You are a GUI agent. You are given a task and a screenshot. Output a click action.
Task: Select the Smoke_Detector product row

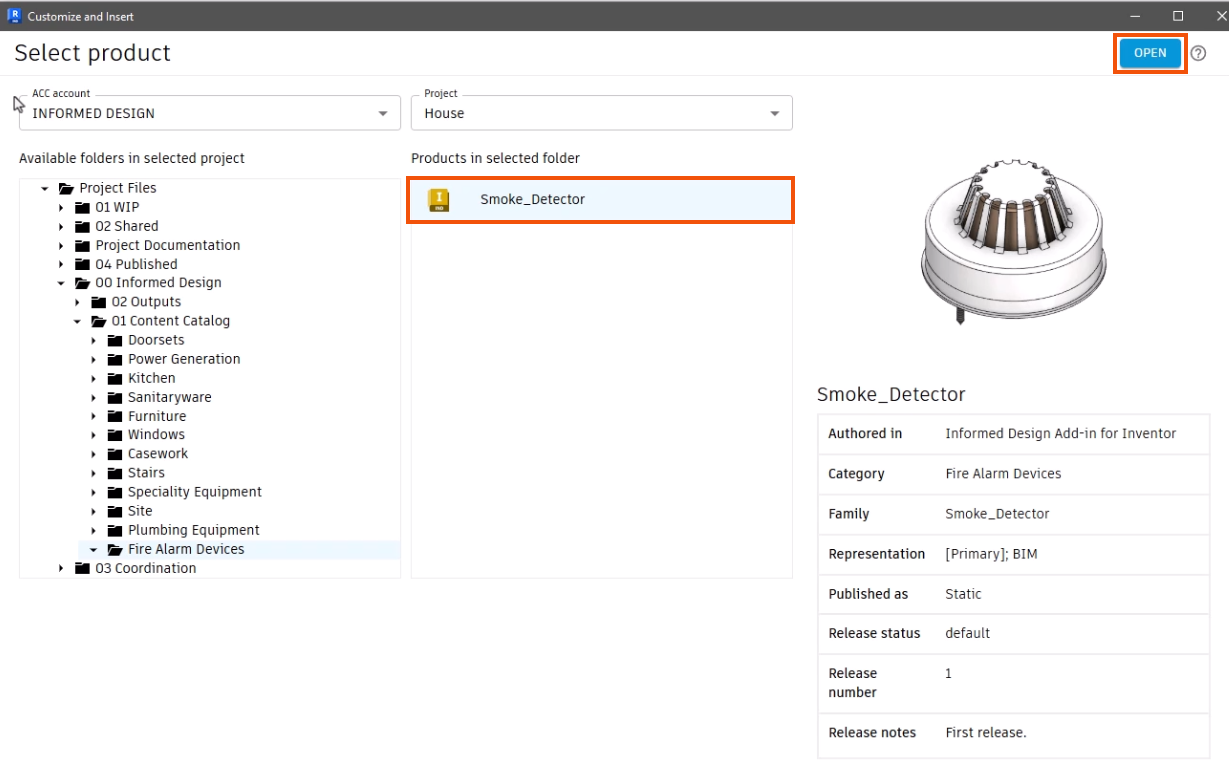(601, 200)
